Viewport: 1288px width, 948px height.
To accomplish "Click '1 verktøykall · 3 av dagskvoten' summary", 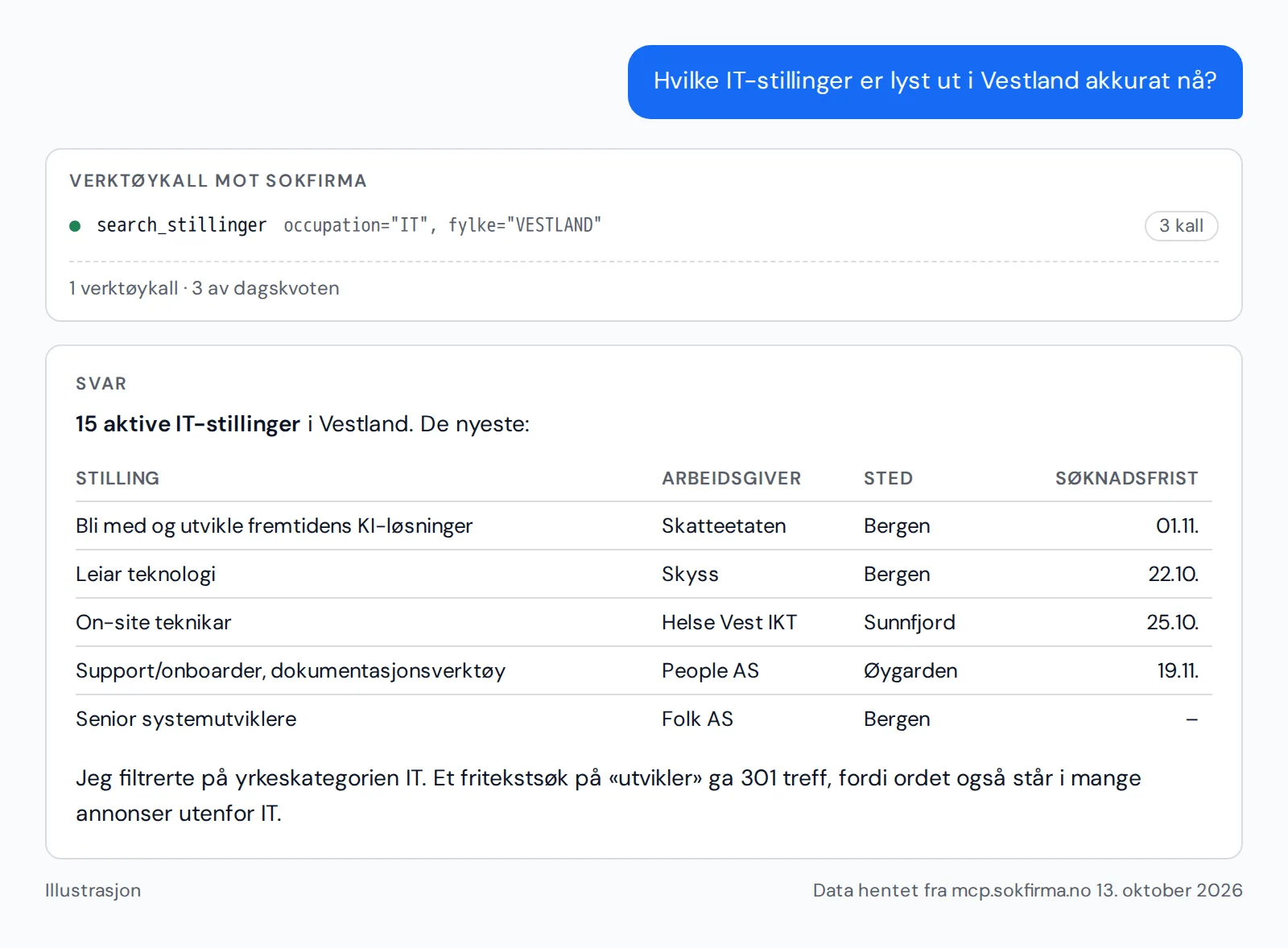I will coord(204,288).
